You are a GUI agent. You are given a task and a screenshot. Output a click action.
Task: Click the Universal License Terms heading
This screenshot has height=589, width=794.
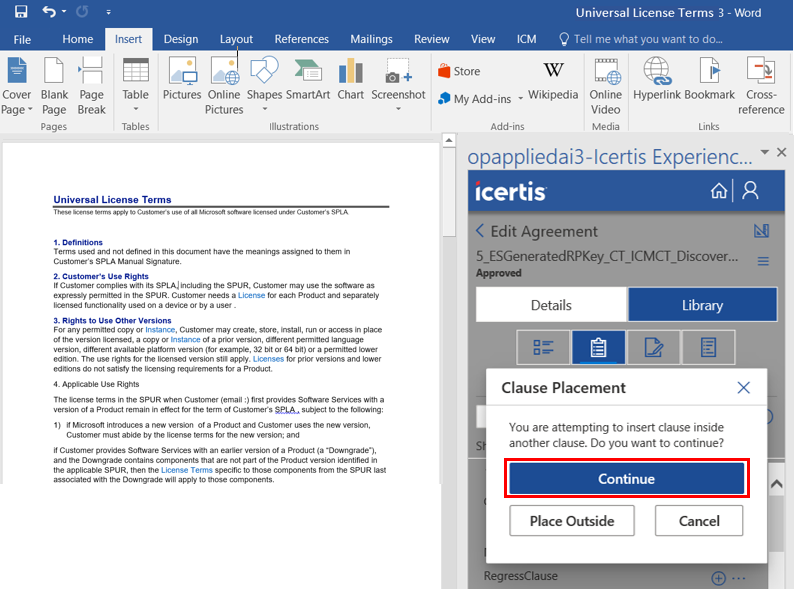coord(112,200)
